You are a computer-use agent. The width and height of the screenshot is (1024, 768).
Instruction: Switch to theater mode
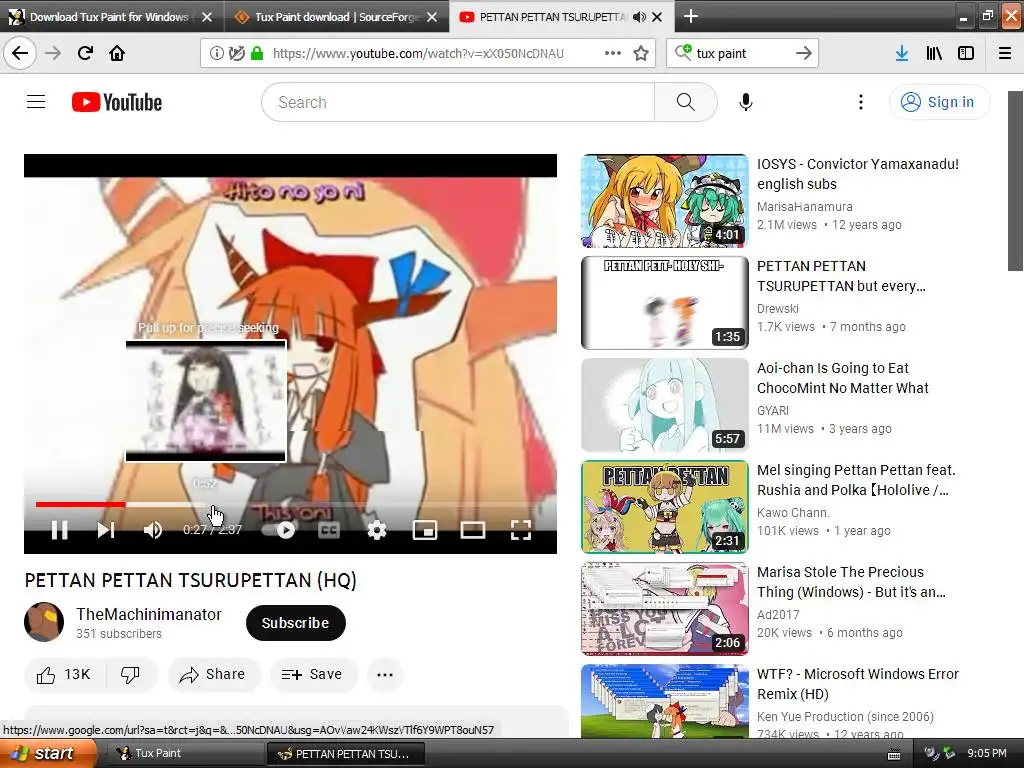coord(473,530)
